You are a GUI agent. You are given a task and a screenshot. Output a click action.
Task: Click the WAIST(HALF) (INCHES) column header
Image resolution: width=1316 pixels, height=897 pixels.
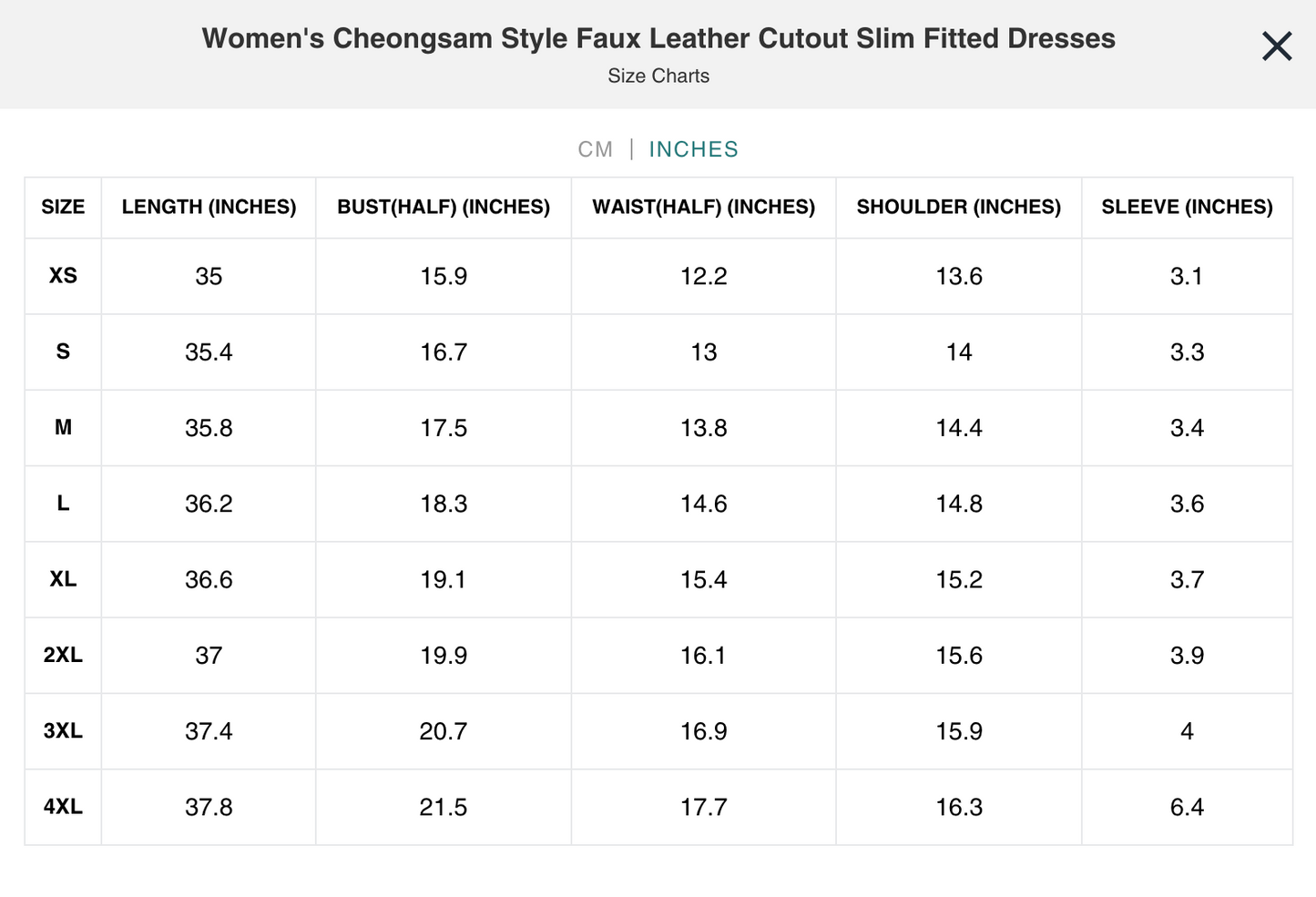point(703,207)
